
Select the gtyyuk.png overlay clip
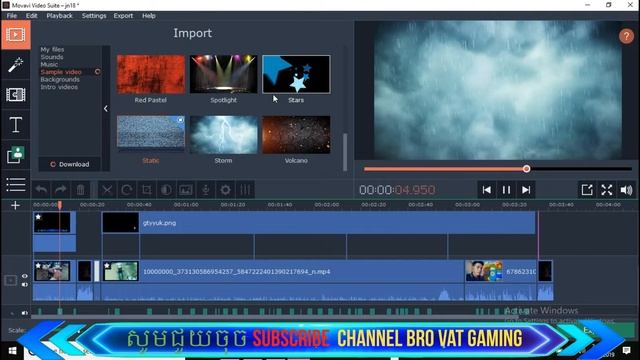pyautogui.click(x=318, y=223)
